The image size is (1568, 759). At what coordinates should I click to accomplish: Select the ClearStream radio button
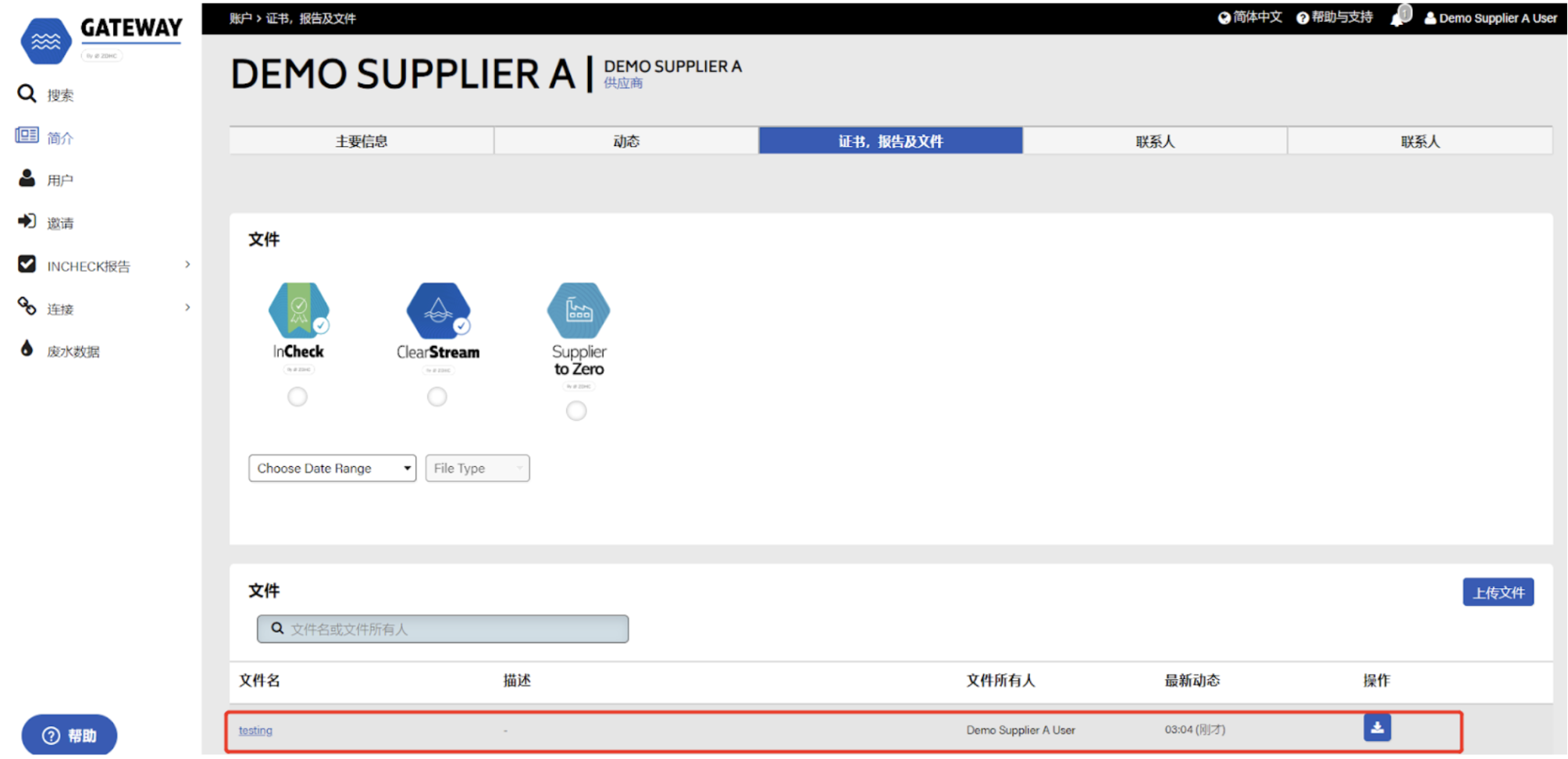(x=437, y=397)
